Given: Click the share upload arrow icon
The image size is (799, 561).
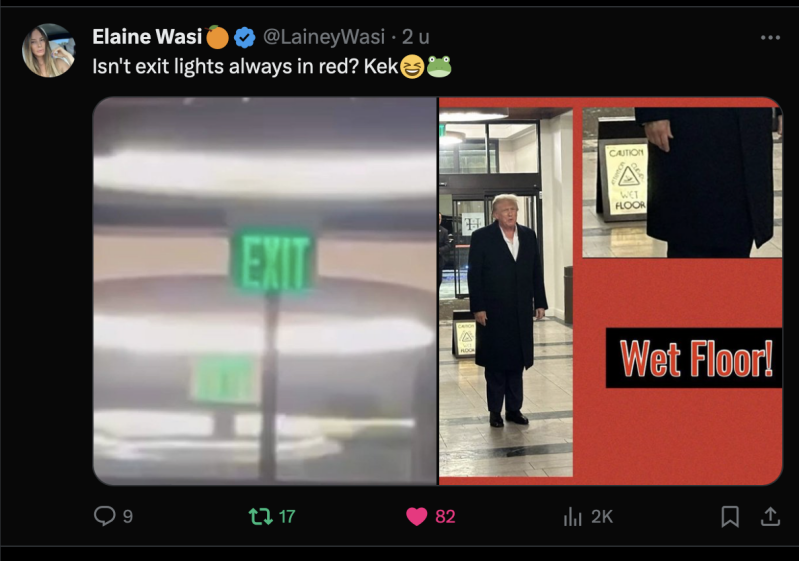Looking at the screenshot, I should coord(770,516).
